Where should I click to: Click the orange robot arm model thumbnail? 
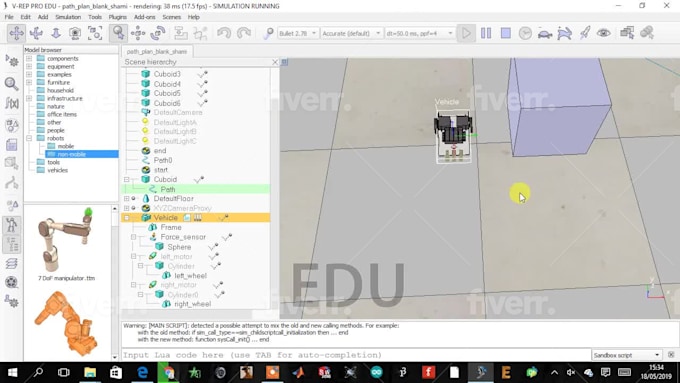pyautogui.click(x=66, y=323)
